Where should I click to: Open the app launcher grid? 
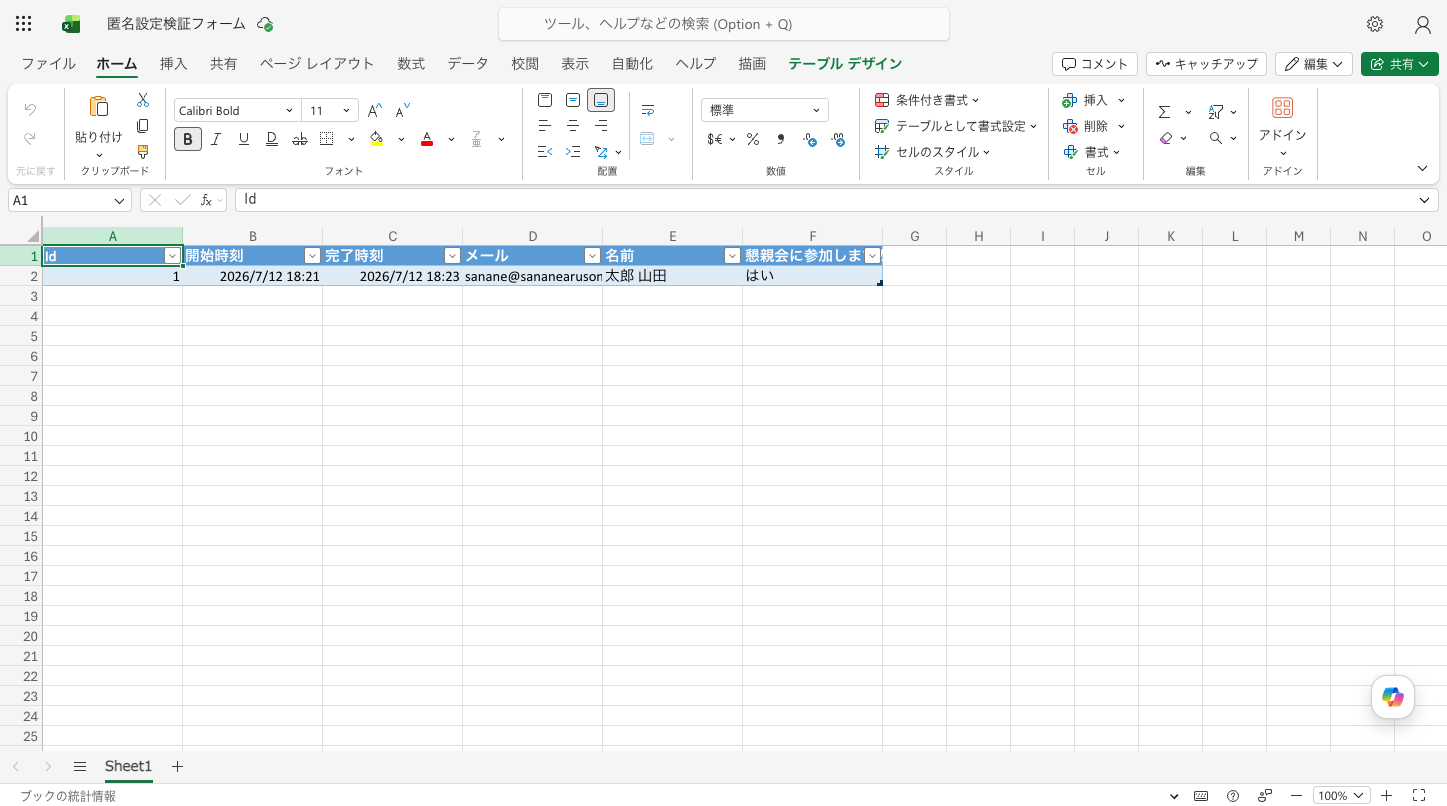point(24,24)
